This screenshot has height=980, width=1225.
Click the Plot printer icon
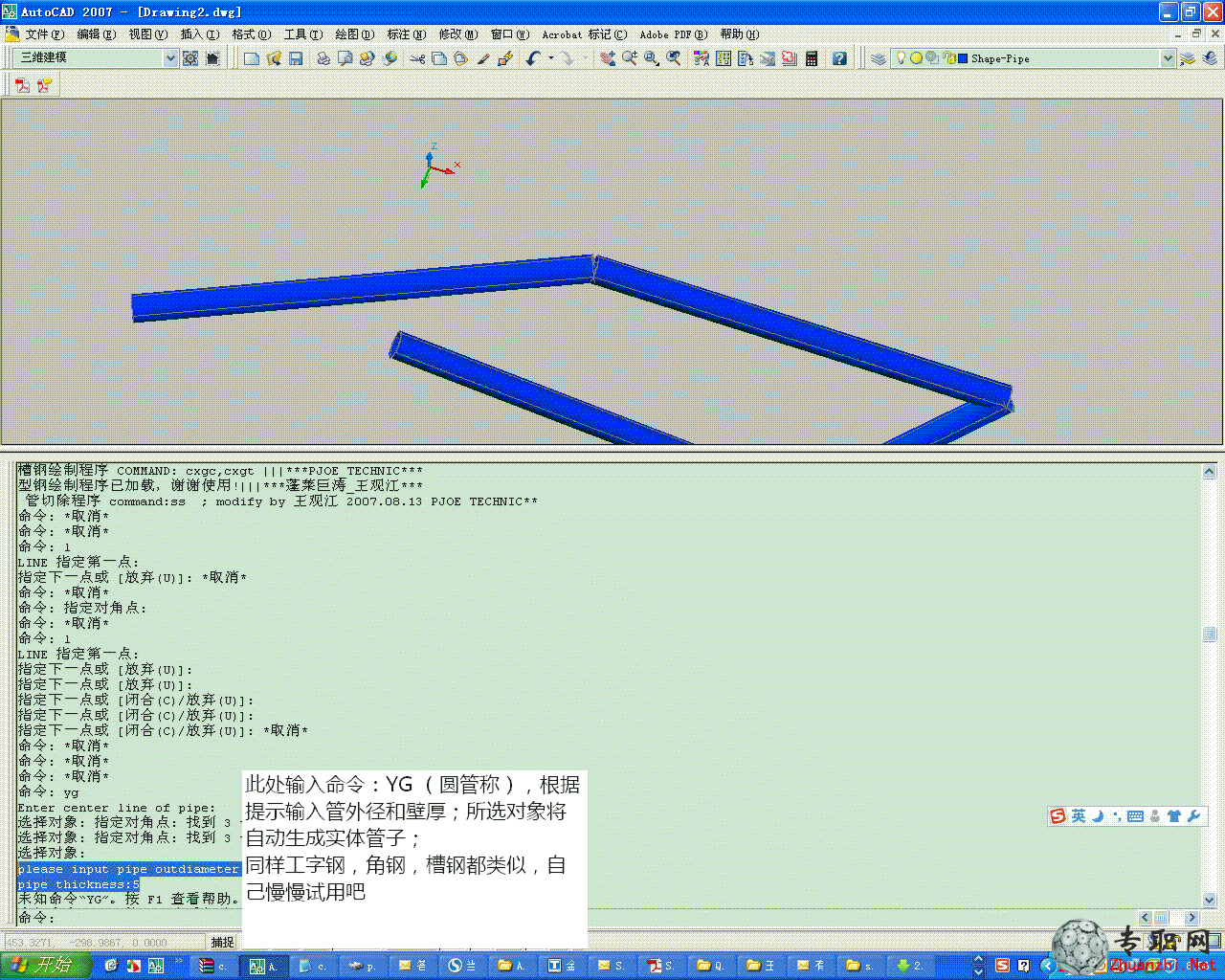coord(323,58)
